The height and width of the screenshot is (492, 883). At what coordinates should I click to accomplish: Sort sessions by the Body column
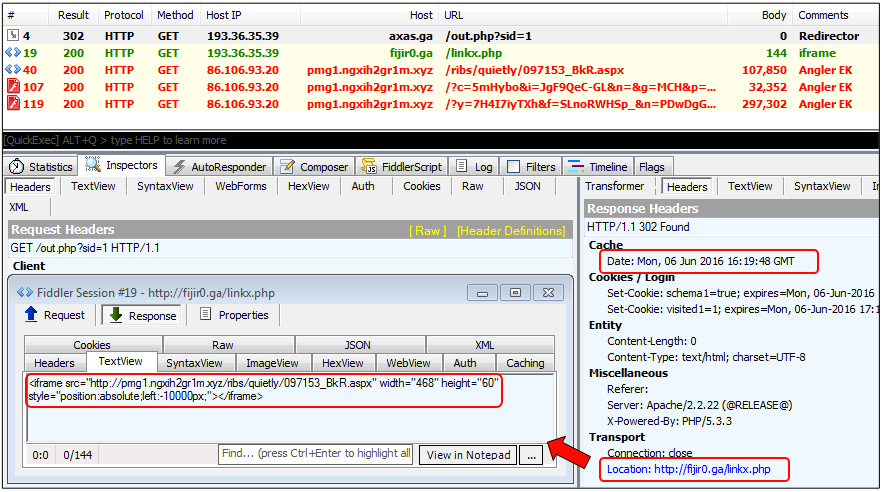click(x=773, y=15)
